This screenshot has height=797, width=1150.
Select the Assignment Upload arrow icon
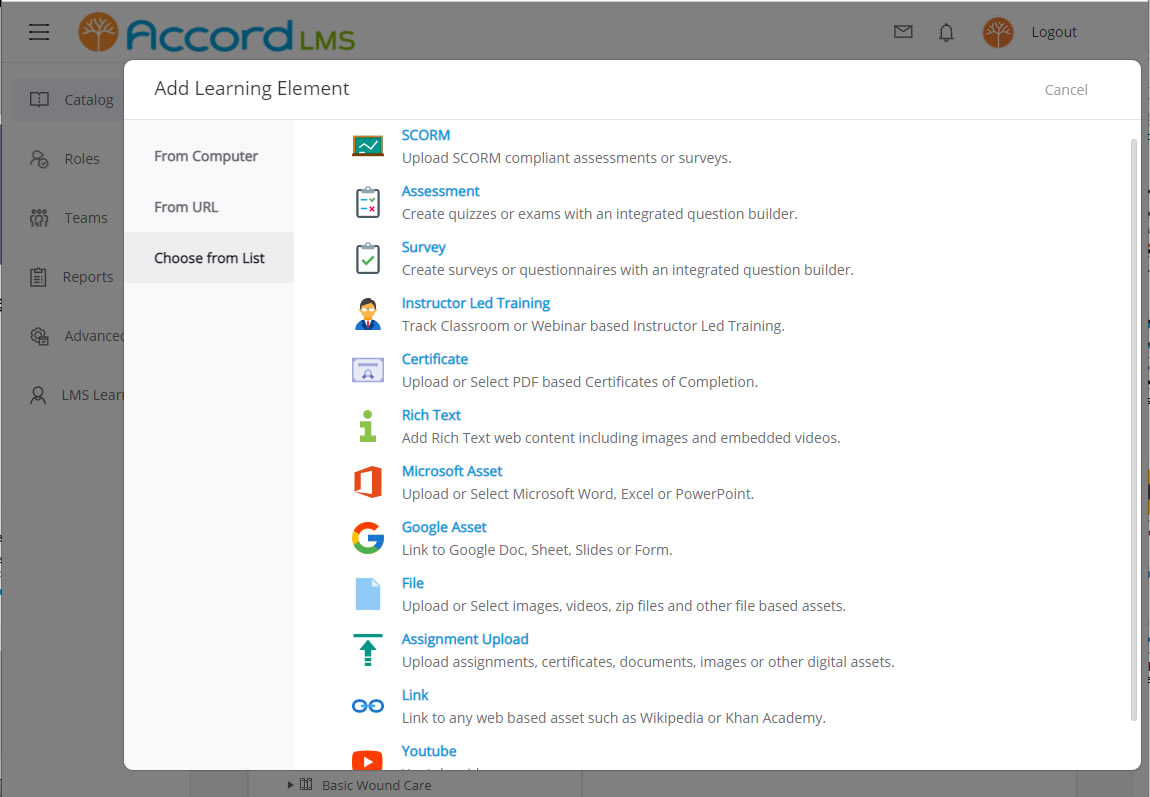pos(367,649)
